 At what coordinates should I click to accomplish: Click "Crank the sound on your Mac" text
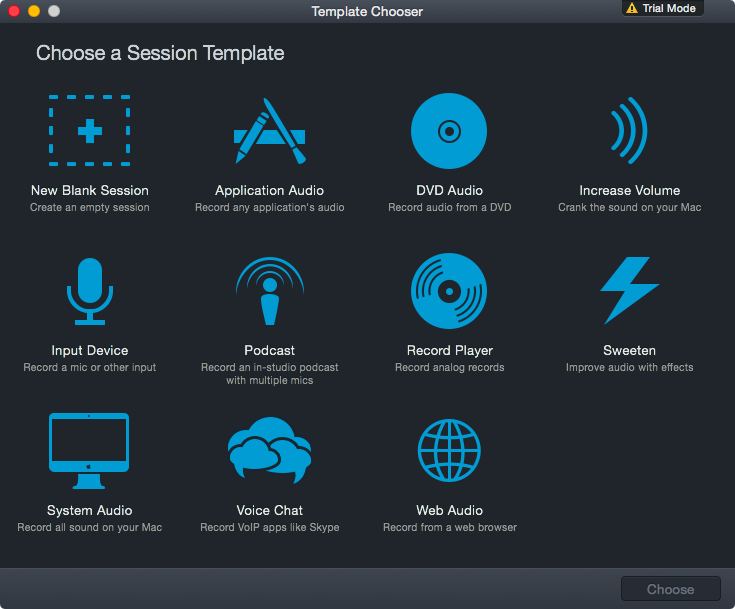[x=630, y=207]
